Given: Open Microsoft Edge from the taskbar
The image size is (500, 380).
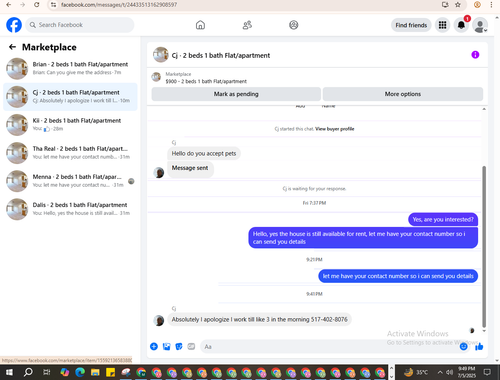Looking at the screenshot, I should 80,372.
